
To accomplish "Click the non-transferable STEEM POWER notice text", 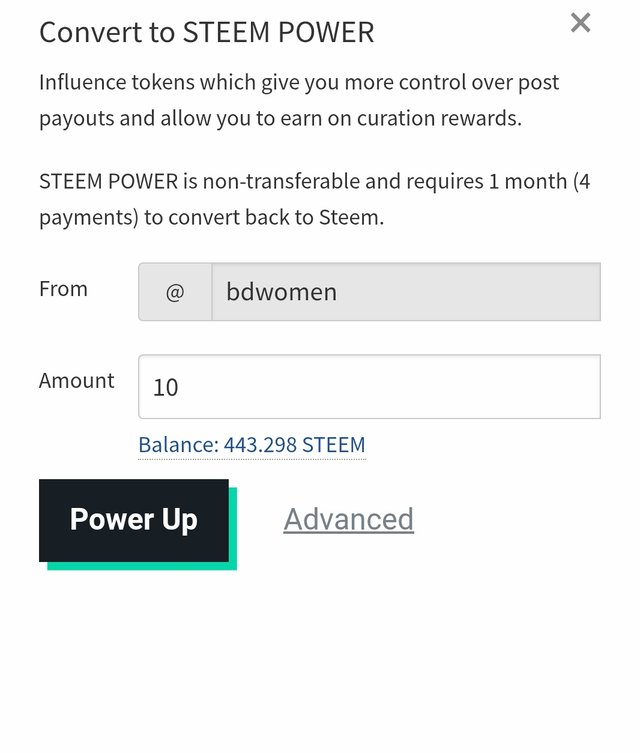I will pyautogui.click(x=314, y=199).
